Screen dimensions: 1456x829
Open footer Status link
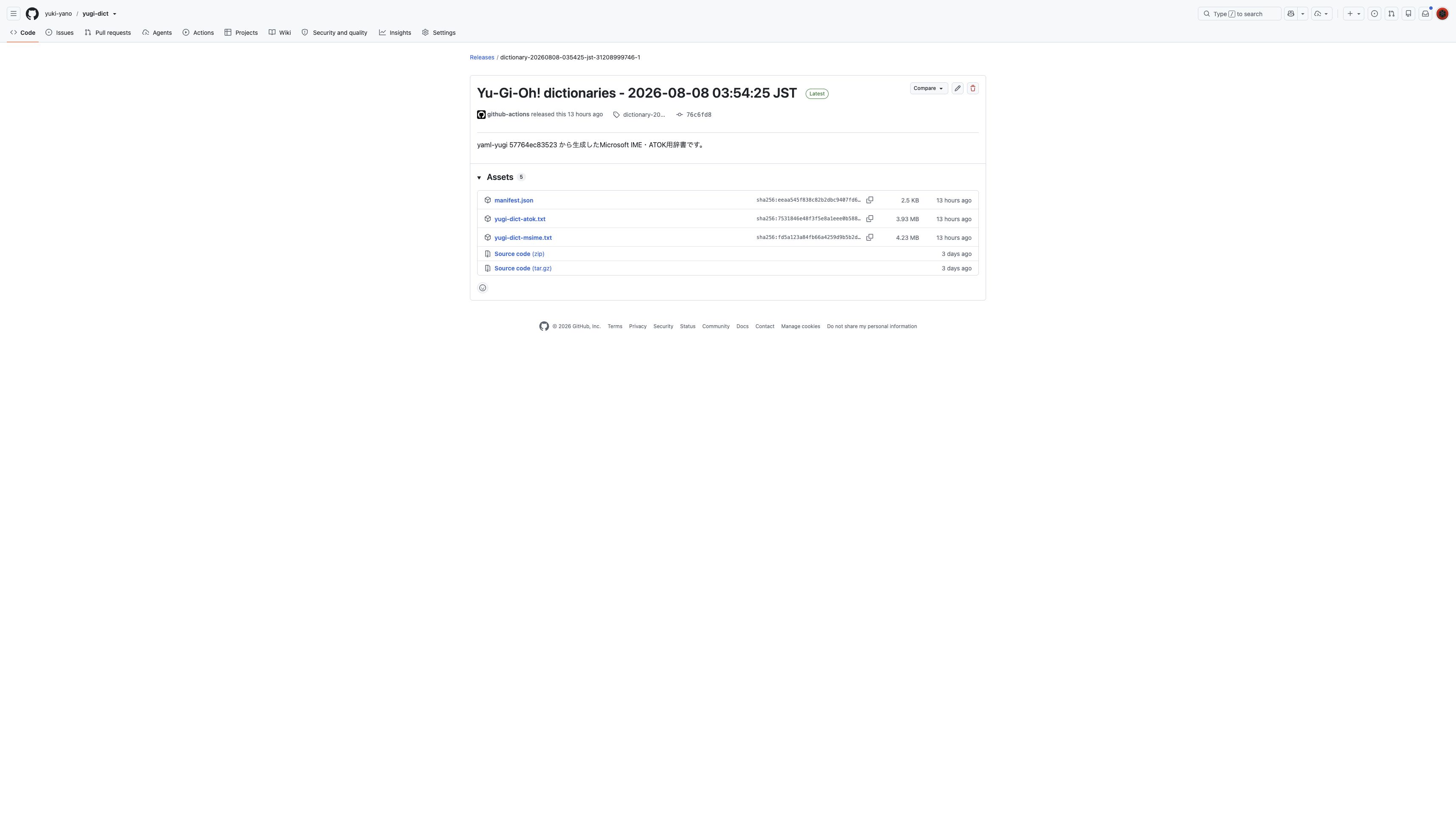688,326
